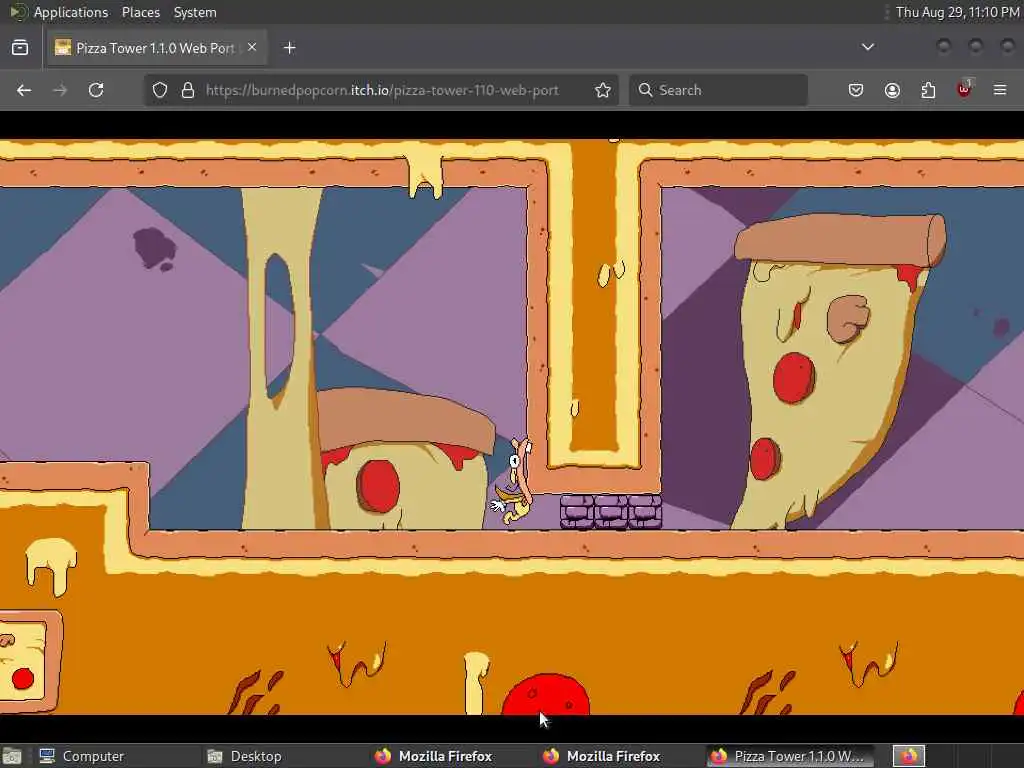The image size is (1024, 768).
Task: Open the Applications menu
Action: tap(71, 12)
